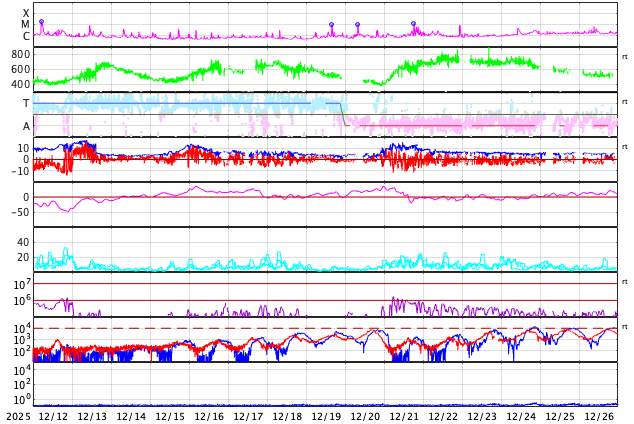Image resolution: width=634 pixels, height=424 pixels.
Task: Click the 12/22 date label
Action: (x=443, y=416)
